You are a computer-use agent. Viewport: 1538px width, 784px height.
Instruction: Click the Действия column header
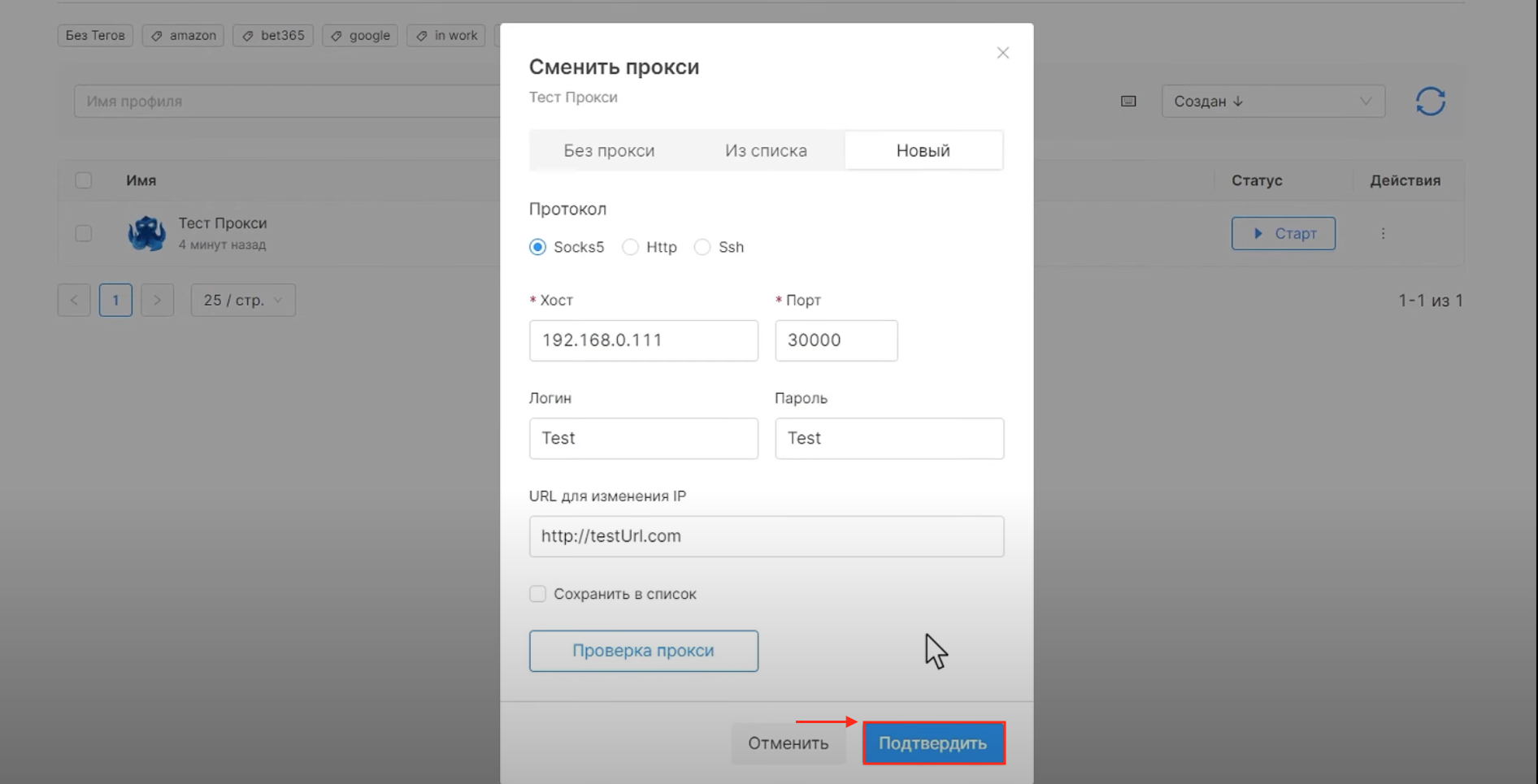tap(1405, 180)
